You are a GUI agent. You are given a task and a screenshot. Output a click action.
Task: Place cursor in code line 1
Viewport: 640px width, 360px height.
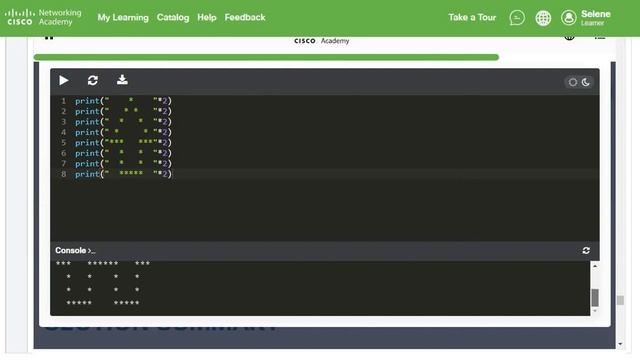coord(123,101)
